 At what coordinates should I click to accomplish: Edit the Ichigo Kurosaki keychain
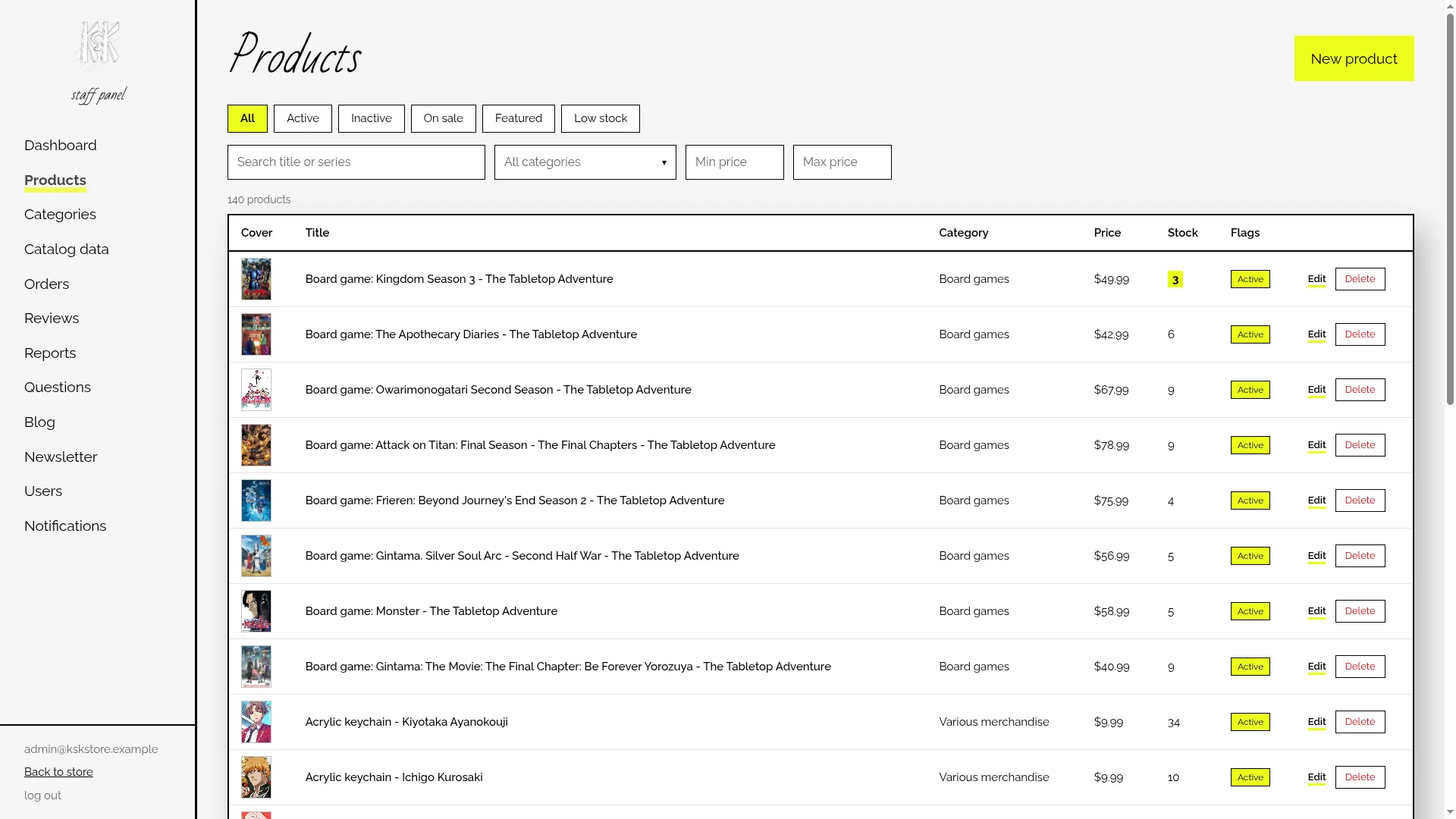(x=1316, y=777)
